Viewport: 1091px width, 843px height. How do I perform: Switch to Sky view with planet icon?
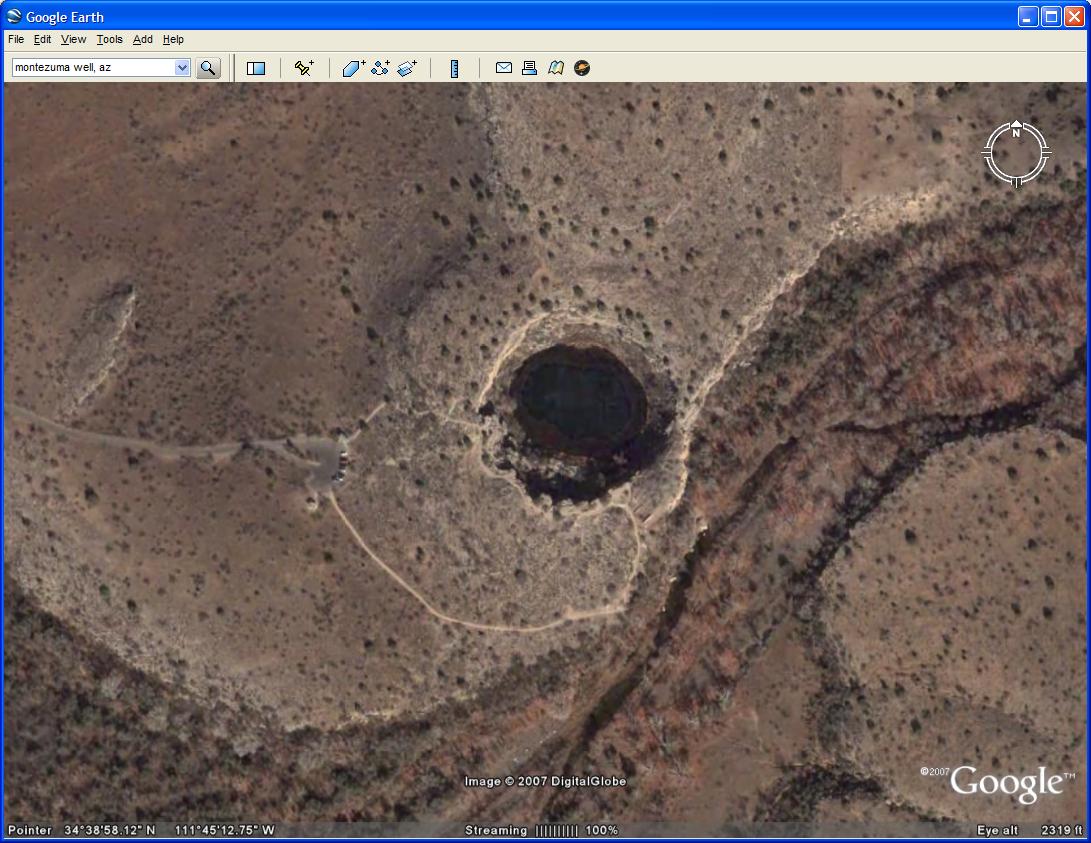[x=582, y=68]
